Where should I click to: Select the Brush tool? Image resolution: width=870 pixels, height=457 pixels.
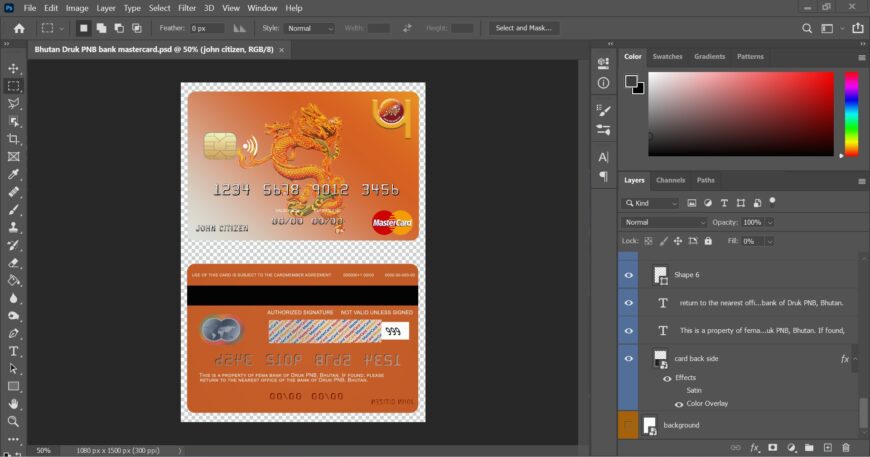click(13, 210)
